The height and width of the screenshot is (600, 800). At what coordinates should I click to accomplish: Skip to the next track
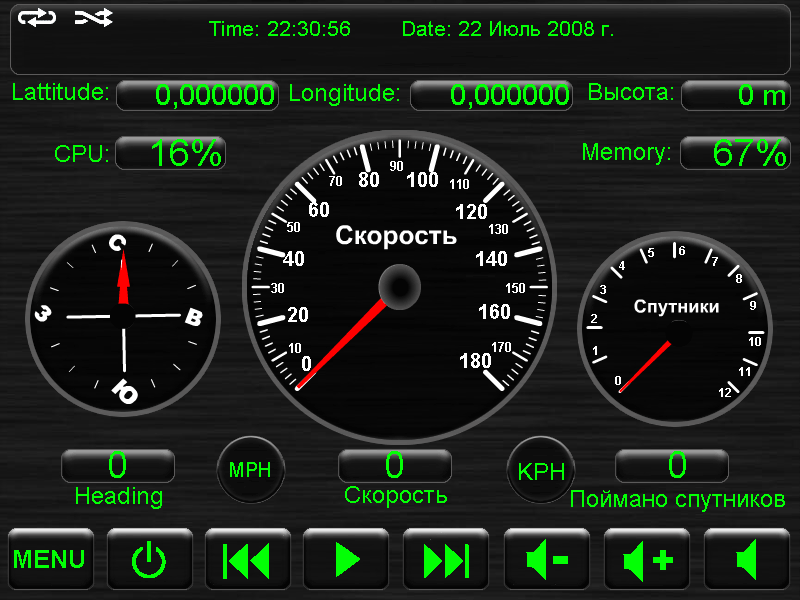tap(446, 560)
